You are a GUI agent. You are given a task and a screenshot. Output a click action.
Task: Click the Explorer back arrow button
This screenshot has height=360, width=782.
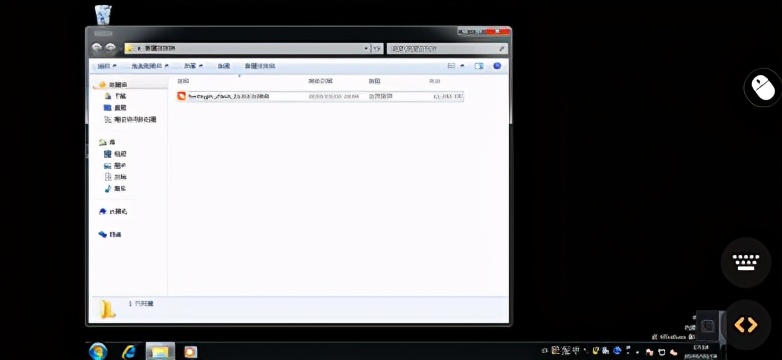tap(97, 48)
